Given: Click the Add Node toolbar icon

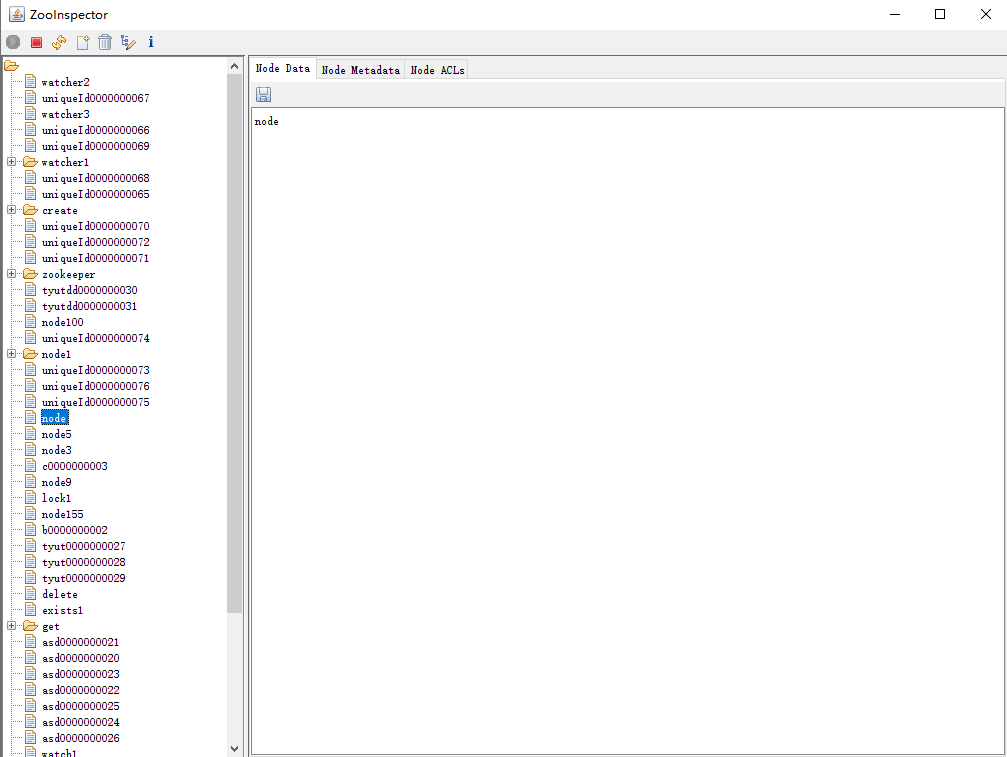Looking at the screenshot, I should (x=83, y=42).
